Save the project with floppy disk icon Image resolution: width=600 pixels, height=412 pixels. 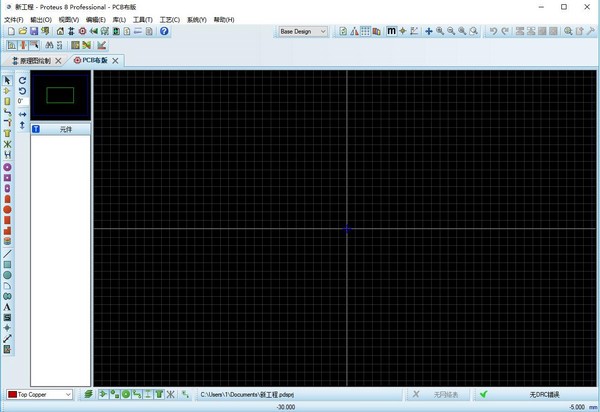pyautogui.click(x=33, y=31)
